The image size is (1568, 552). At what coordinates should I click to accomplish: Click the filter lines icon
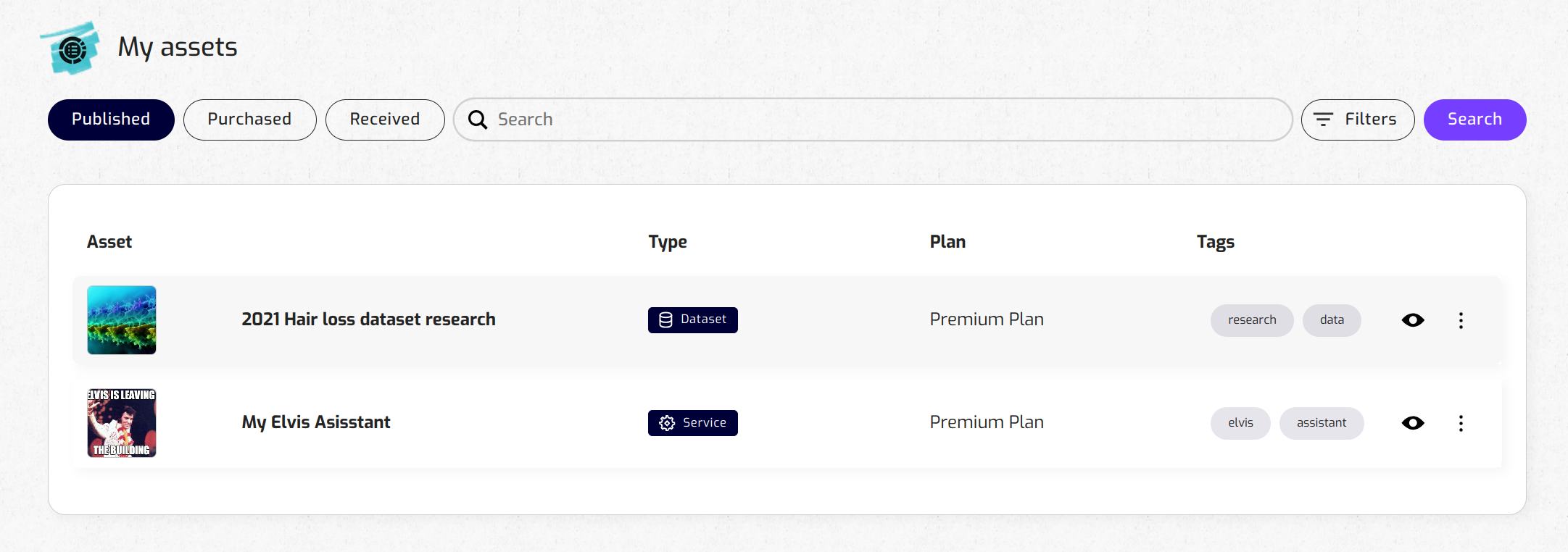(x=1324, y=120)
